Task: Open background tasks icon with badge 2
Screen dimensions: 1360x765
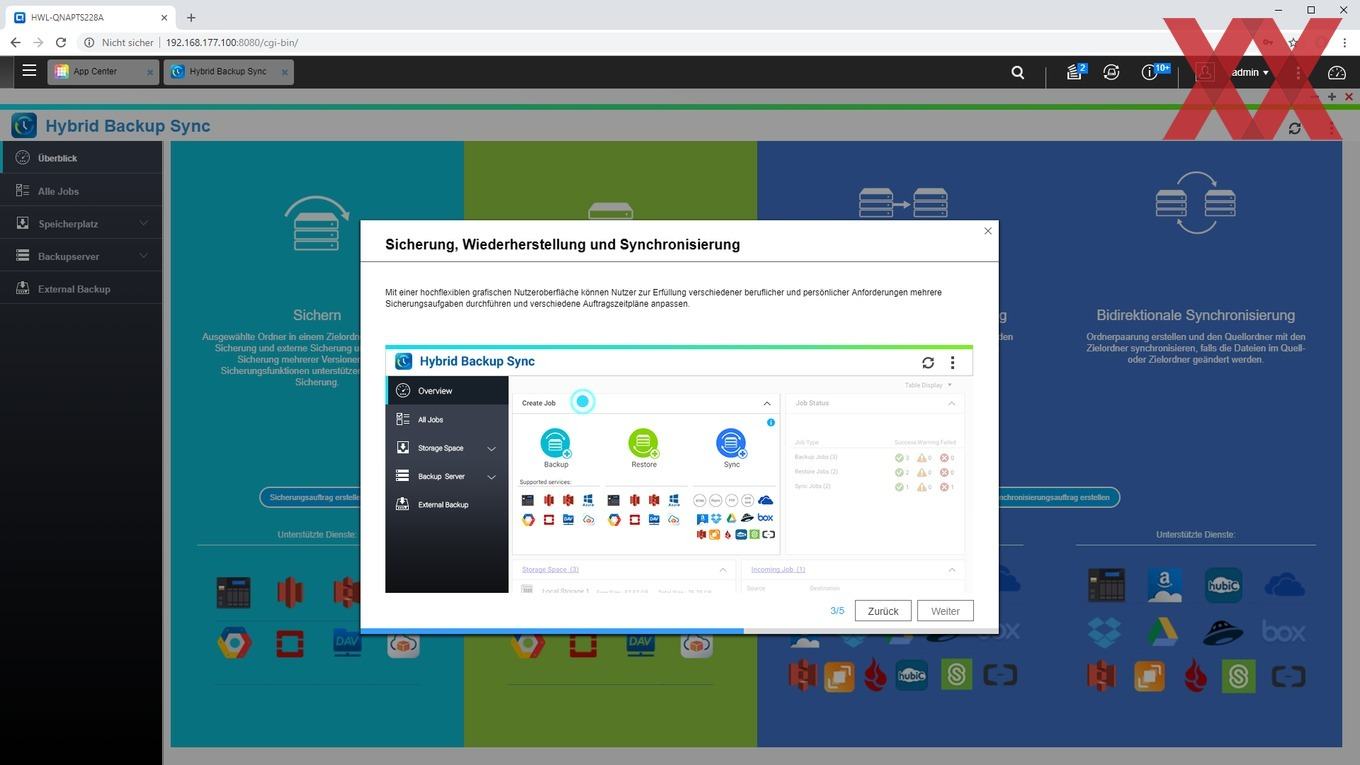Action: pos(1075,72)
